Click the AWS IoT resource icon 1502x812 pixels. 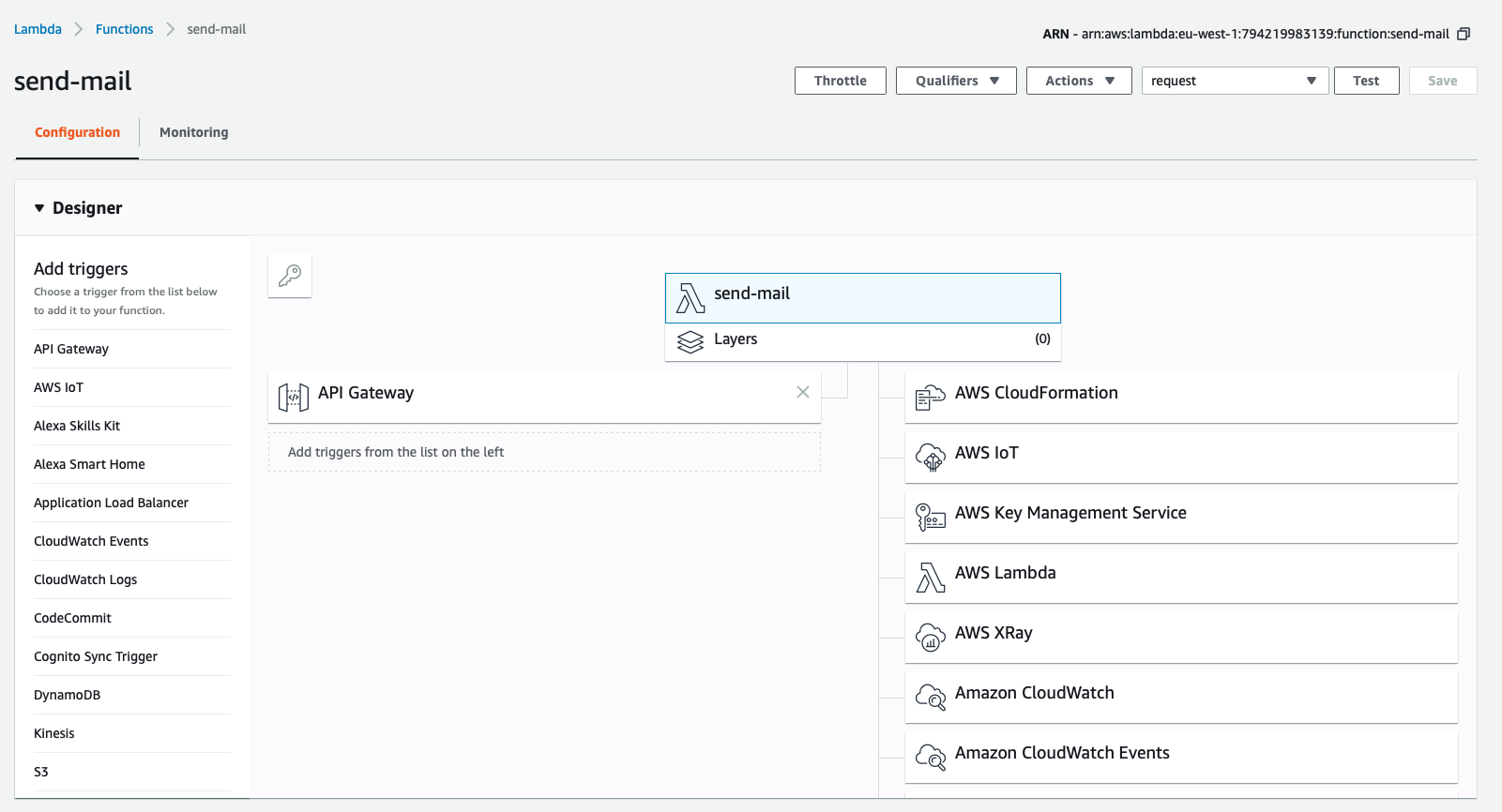[931, 458]
